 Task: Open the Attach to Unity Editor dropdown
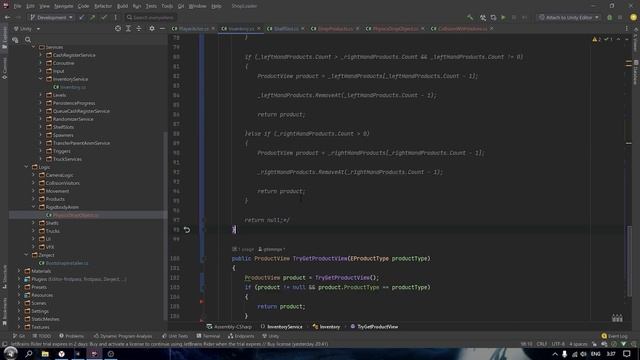click(x=569, y=18)
